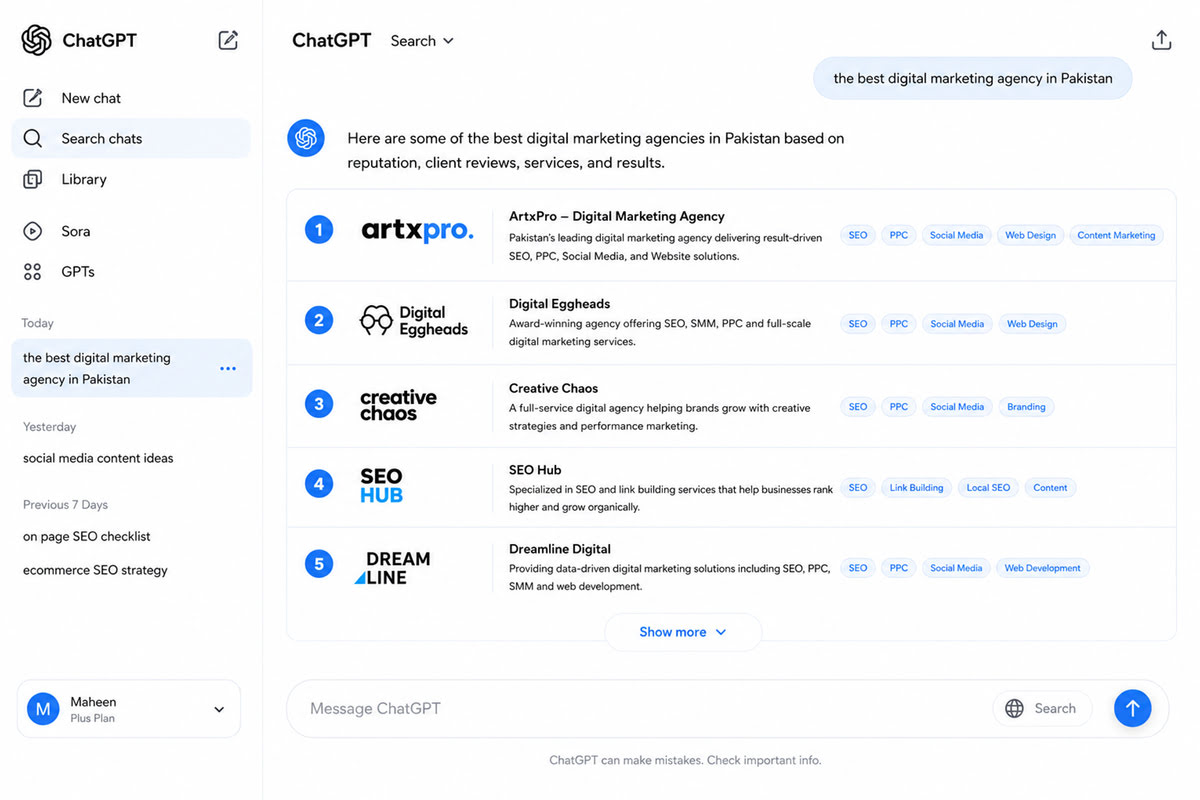
Task: Open options menu for the current chat
Action: [228, 368]
